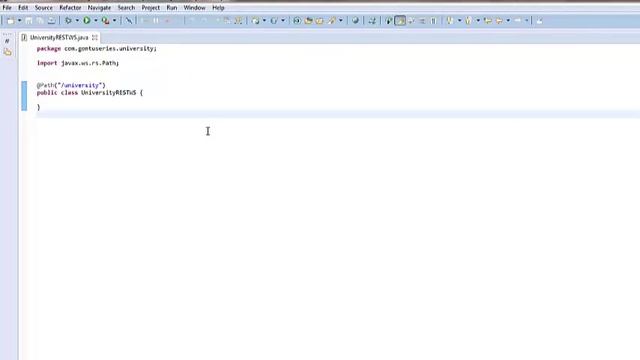The height and width of the screenshot is (360, 640).
Task: Expand the New Java Class dropdown arrow
Action: coord(283,20)
